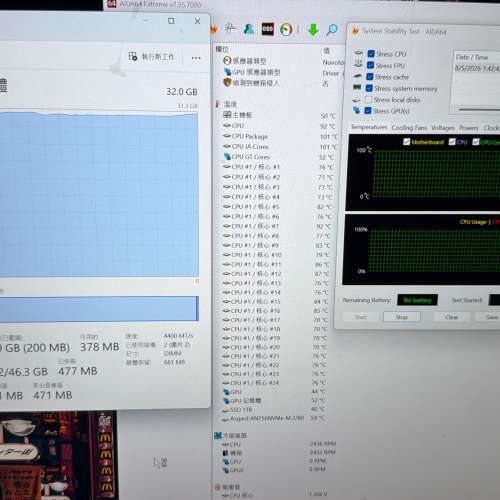The height and width of the screenshot is (500, 500).
Task: Check the Stress local disks box
Action: 368,99
